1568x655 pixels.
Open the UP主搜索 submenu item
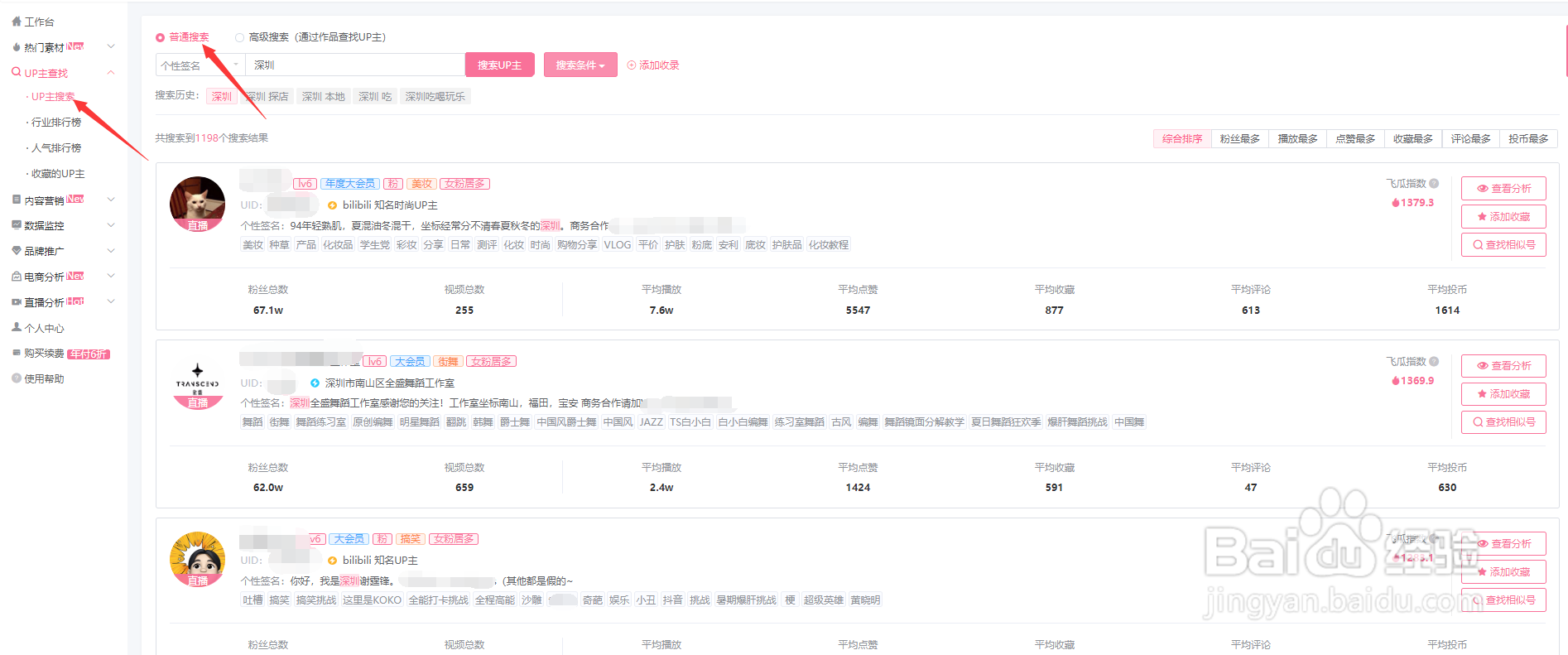(x=53, y=97)
